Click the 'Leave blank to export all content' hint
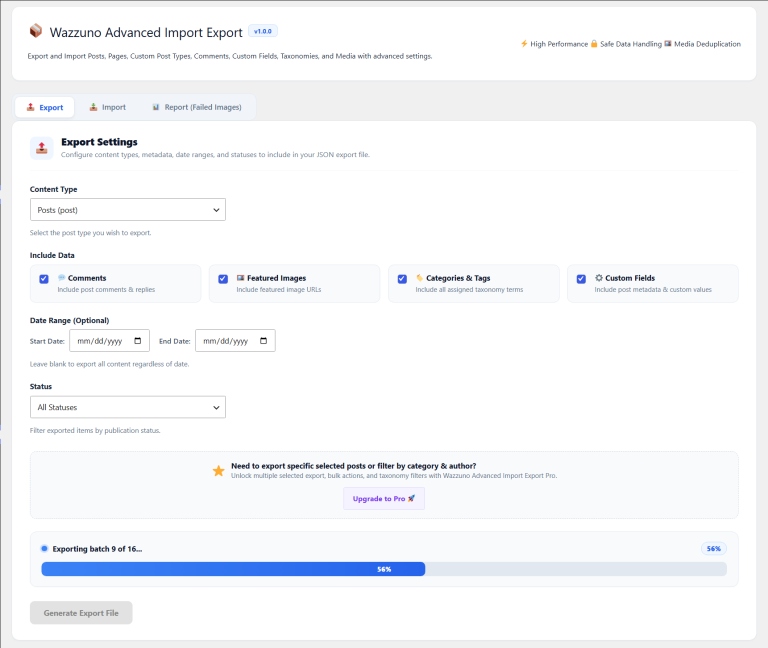This screenshot has width=768, height=648. (x=109, y=364)
